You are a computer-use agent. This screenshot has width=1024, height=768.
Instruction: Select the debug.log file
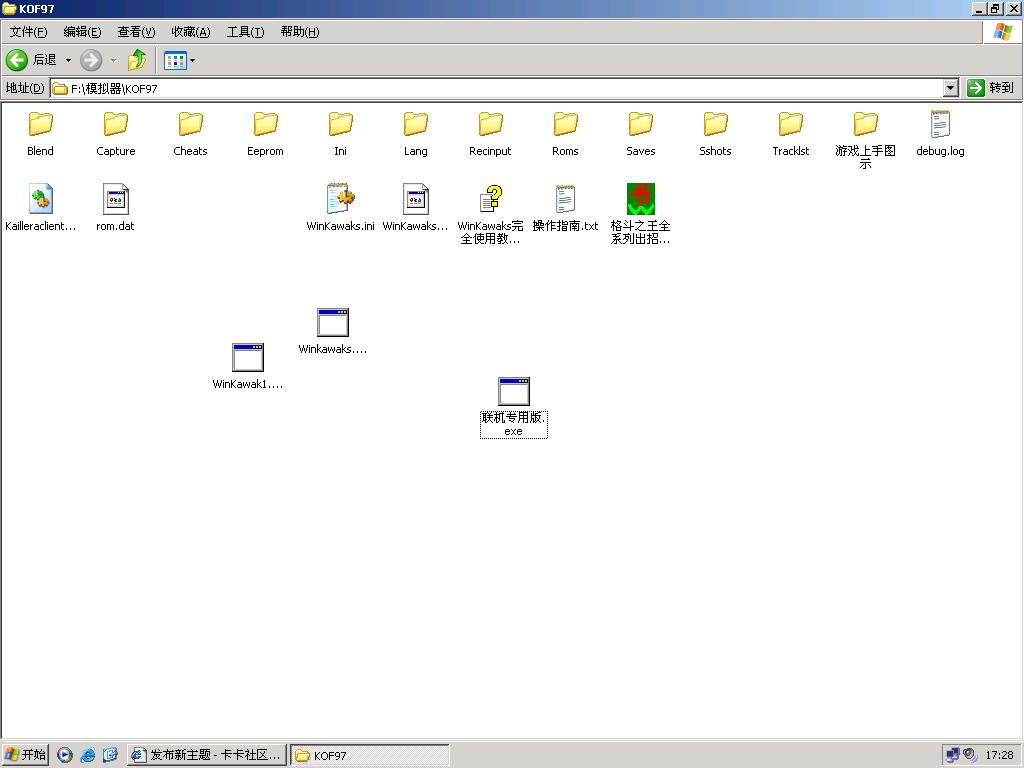[940, 134]
